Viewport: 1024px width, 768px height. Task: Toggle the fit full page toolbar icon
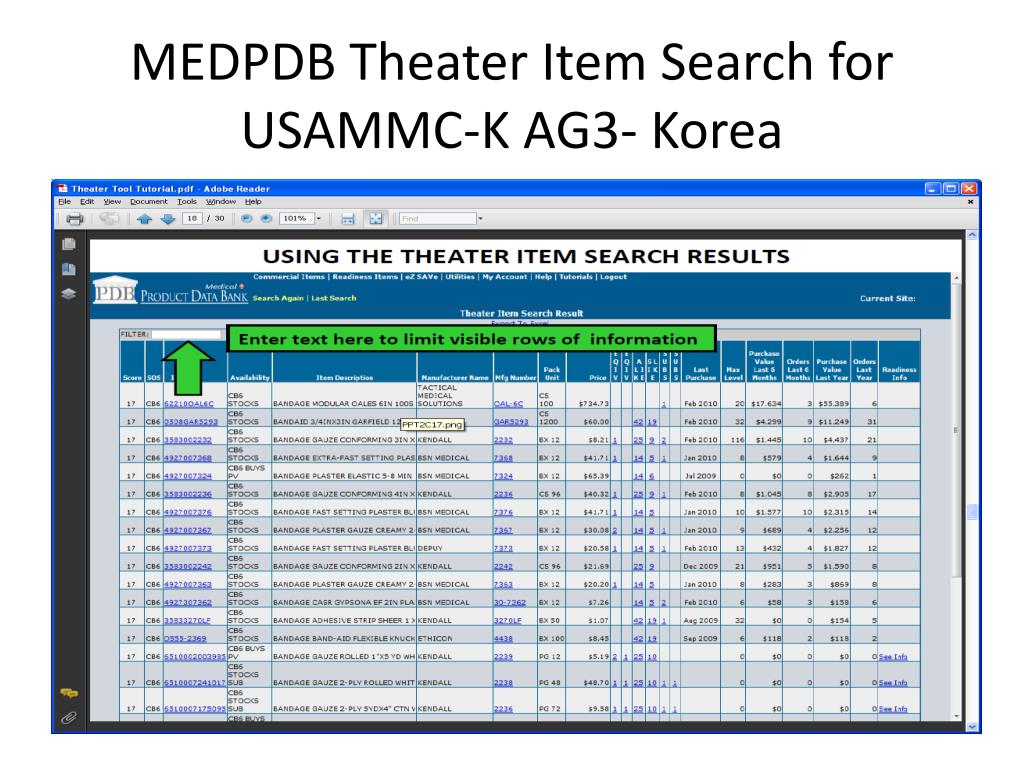pyautogui.click(x=376, y=219)
